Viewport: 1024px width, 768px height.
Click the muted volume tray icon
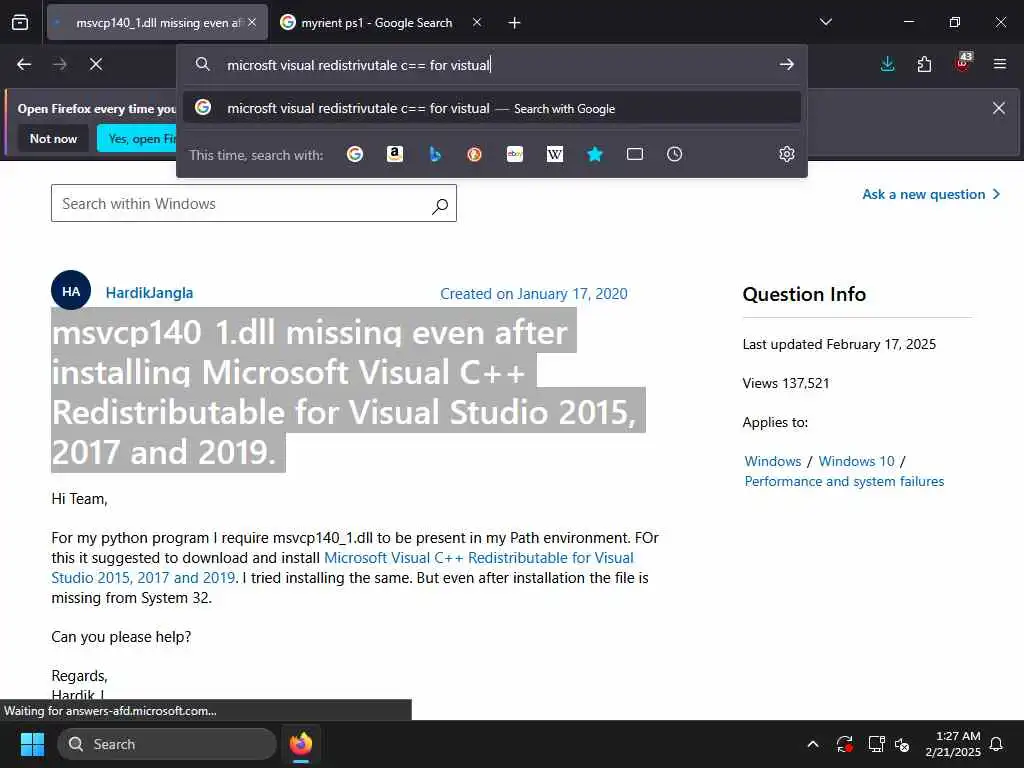coord(903,744)
